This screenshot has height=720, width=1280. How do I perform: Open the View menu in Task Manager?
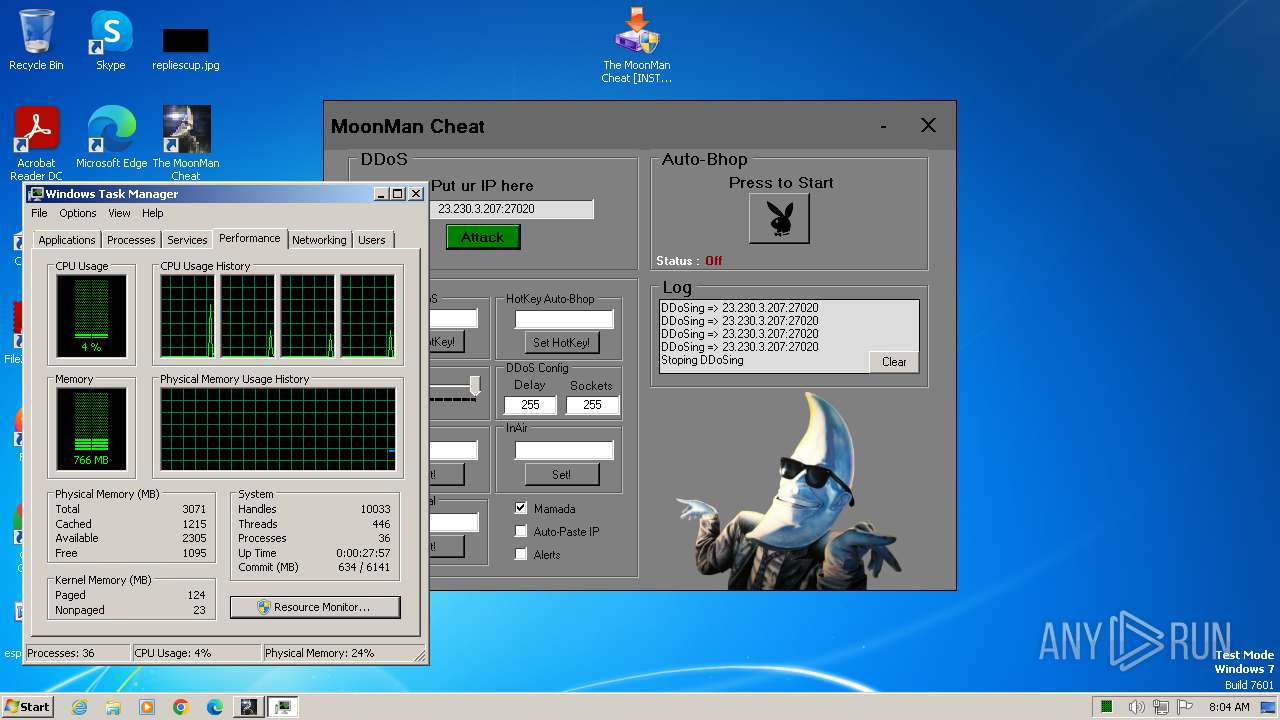[119, 213]
